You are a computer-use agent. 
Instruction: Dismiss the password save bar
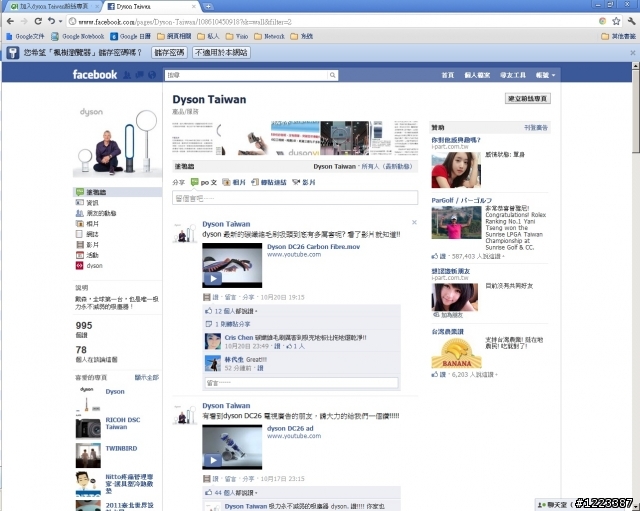point(633,53)
